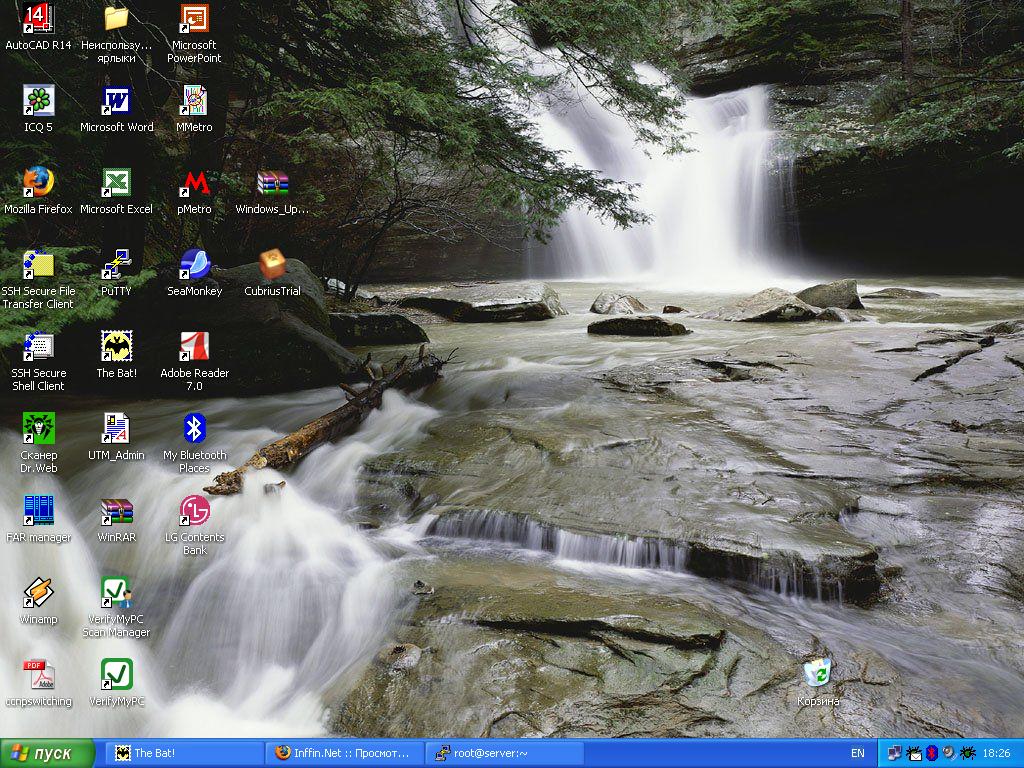Select the My Bluetooth Places desktop icon
This screenshot has width=1024, height=768.
(194, 443)
